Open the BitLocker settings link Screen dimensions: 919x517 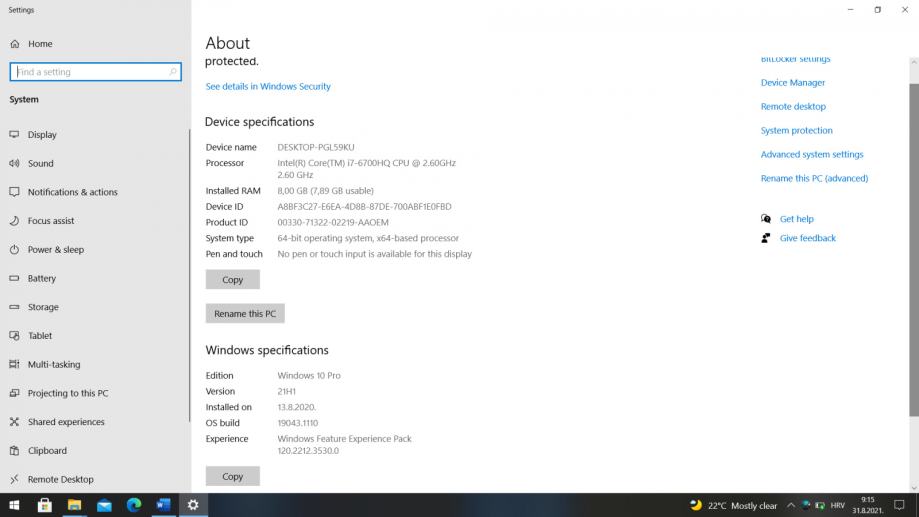(x=795, y=59)
